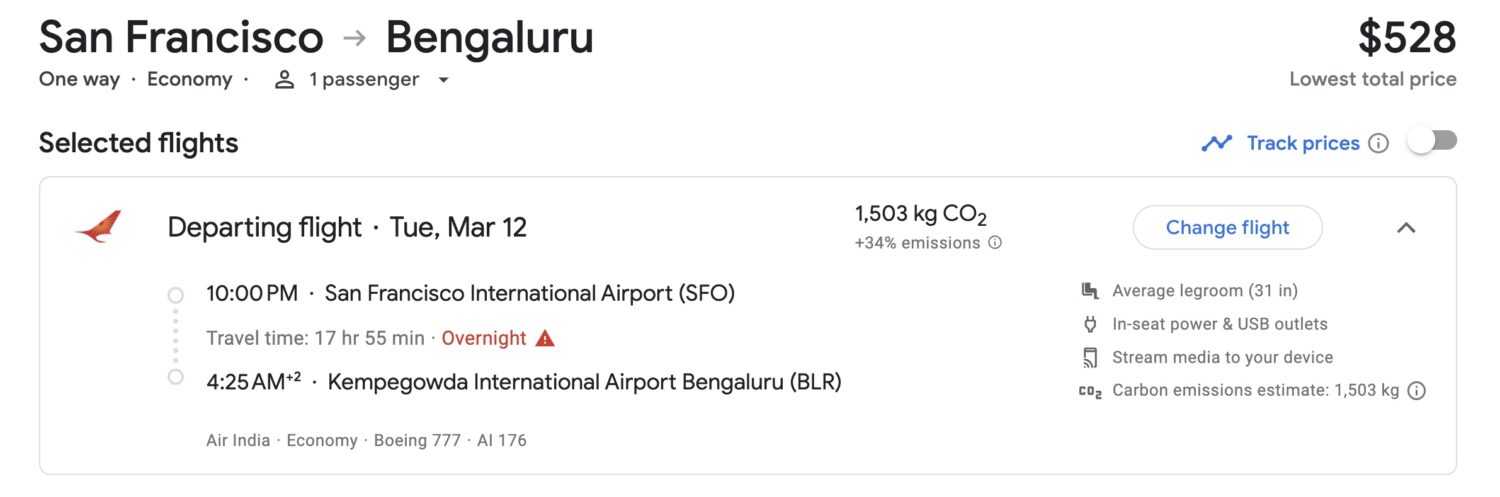This screenshot has width=1500, height=497.
Task: Open the 1 passenger dropdown arrow
Action: pos(444,80)
